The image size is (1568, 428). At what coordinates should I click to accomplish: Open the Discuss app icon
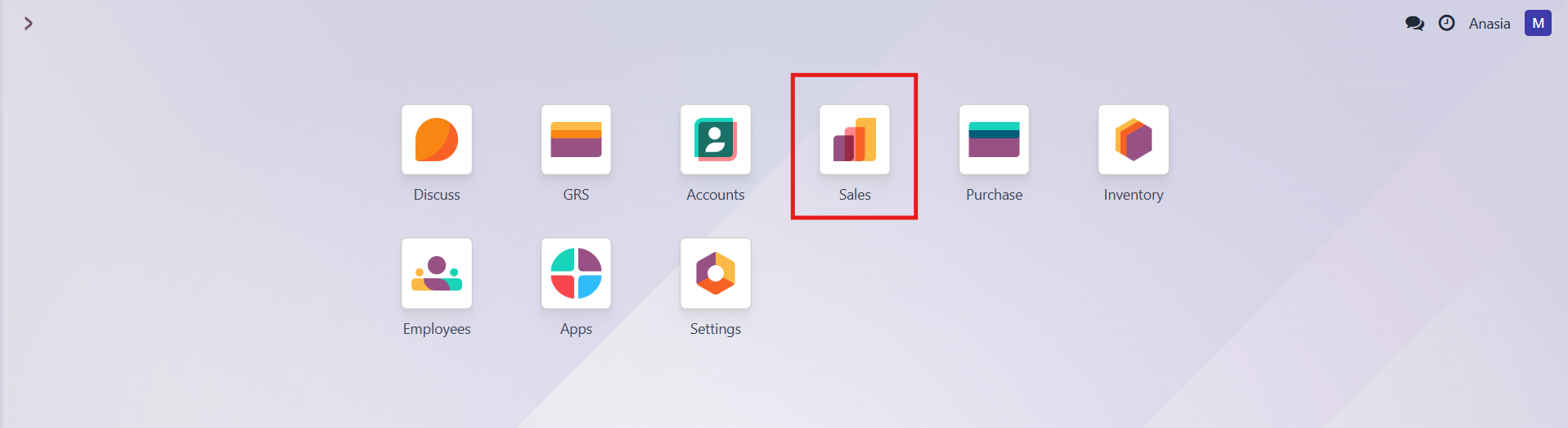[436, 139]
